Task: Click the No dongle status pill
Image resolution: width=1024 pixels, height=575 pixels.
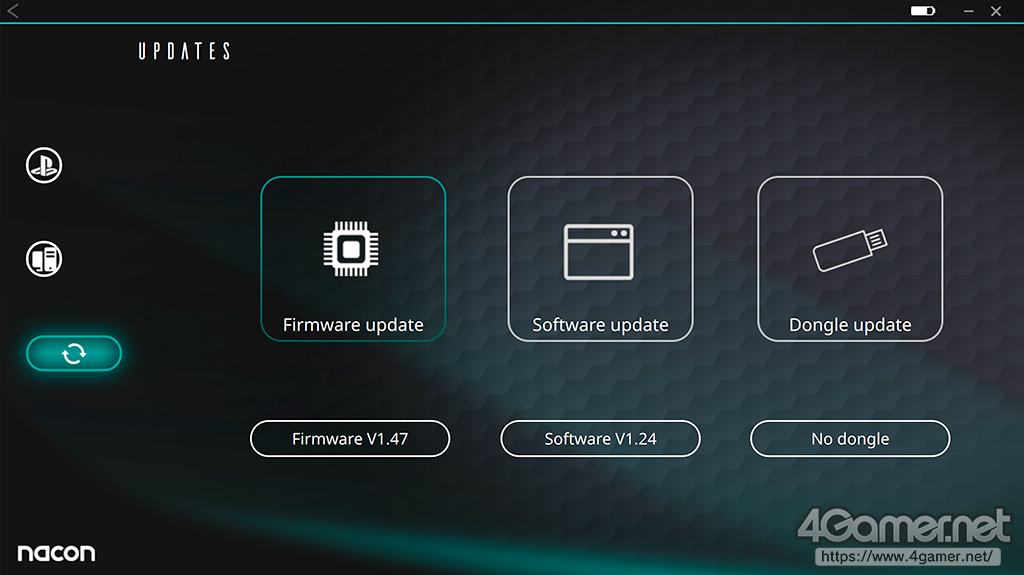Action: [x=850, y=438]
